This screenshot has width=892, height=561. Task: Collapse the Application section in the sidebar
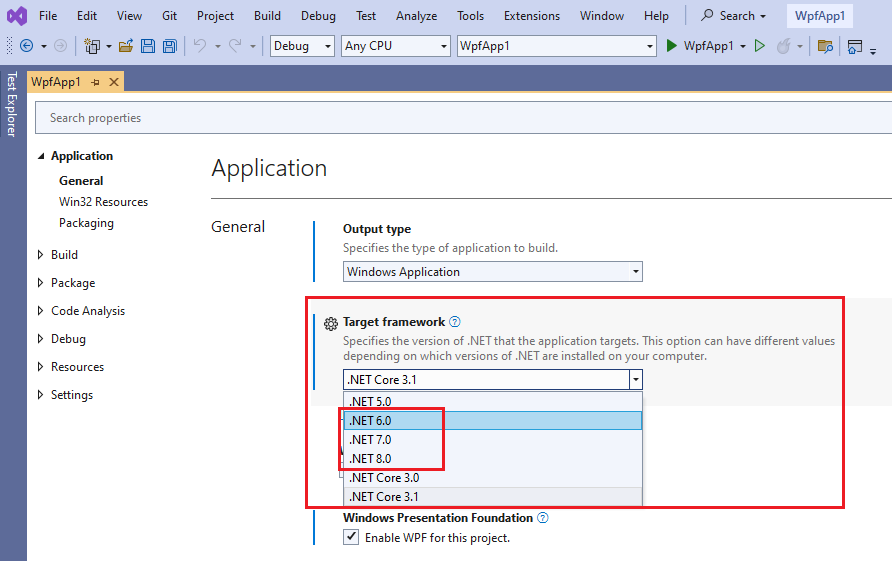point(41,156)
